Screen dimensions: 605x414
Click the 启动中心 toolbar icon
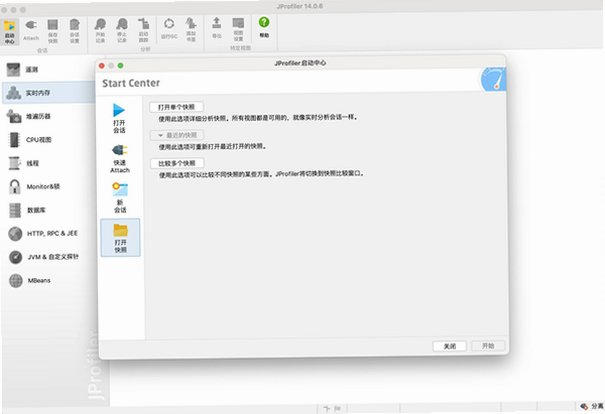pos(10,32)
